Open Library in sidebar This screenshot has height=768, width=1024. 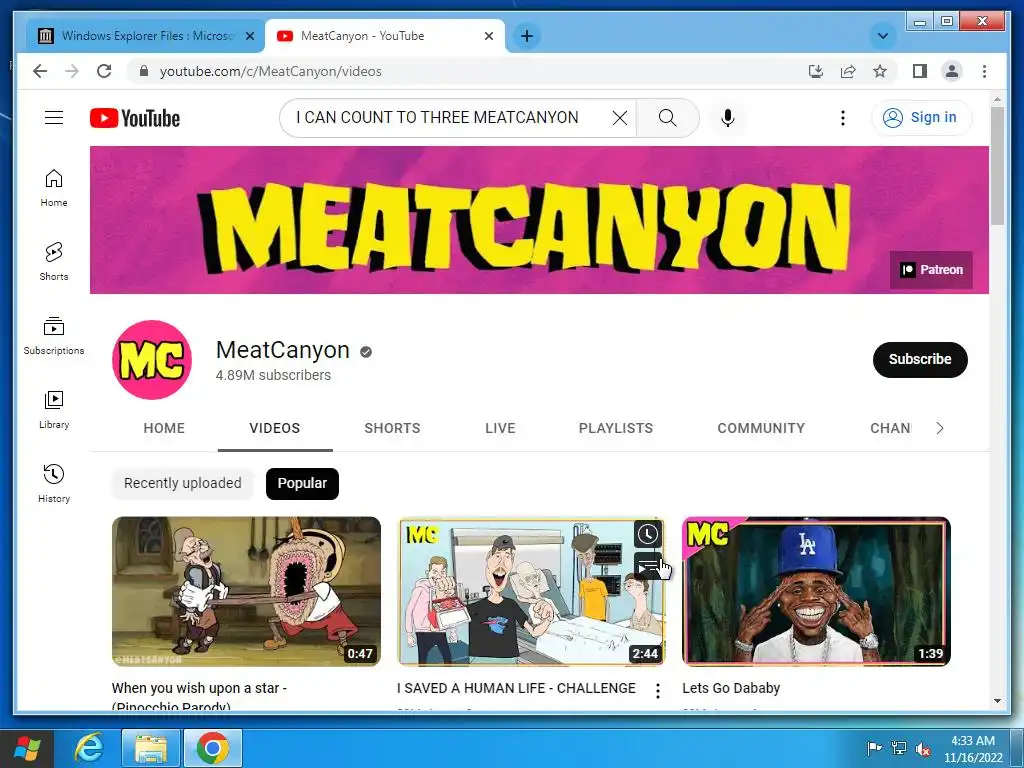[x=54, y=410]
